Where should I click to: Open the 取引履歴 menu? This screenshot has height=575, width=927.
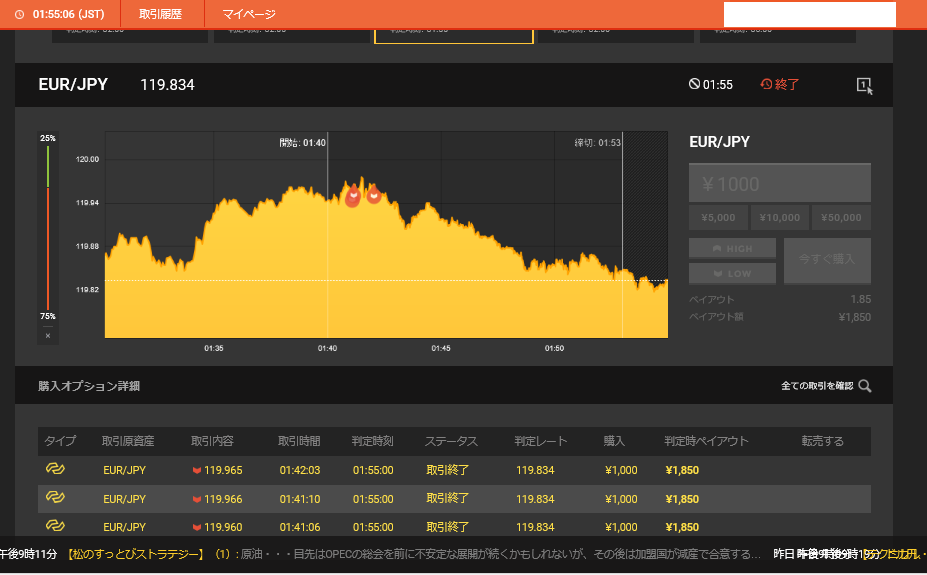tap(160, 15)
